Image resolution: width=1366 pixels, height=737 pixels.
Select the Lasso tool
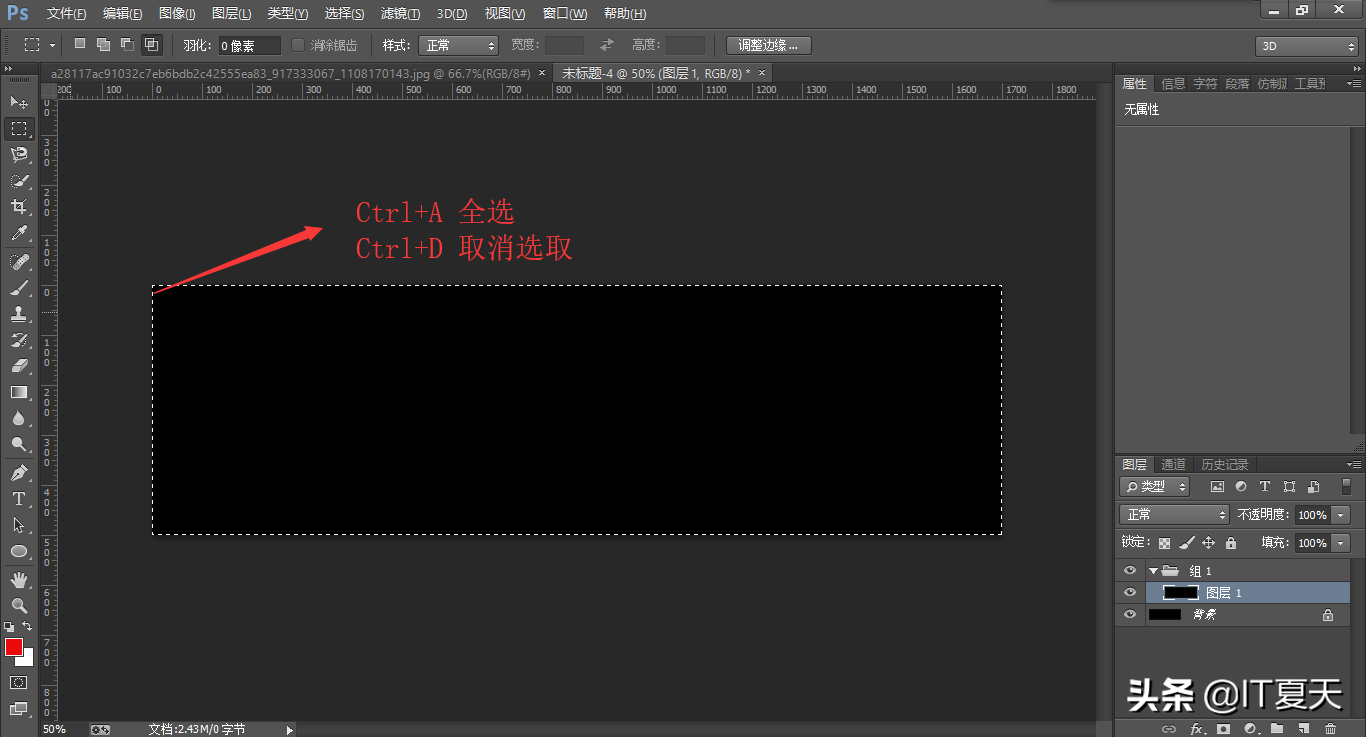pos(18,155)
